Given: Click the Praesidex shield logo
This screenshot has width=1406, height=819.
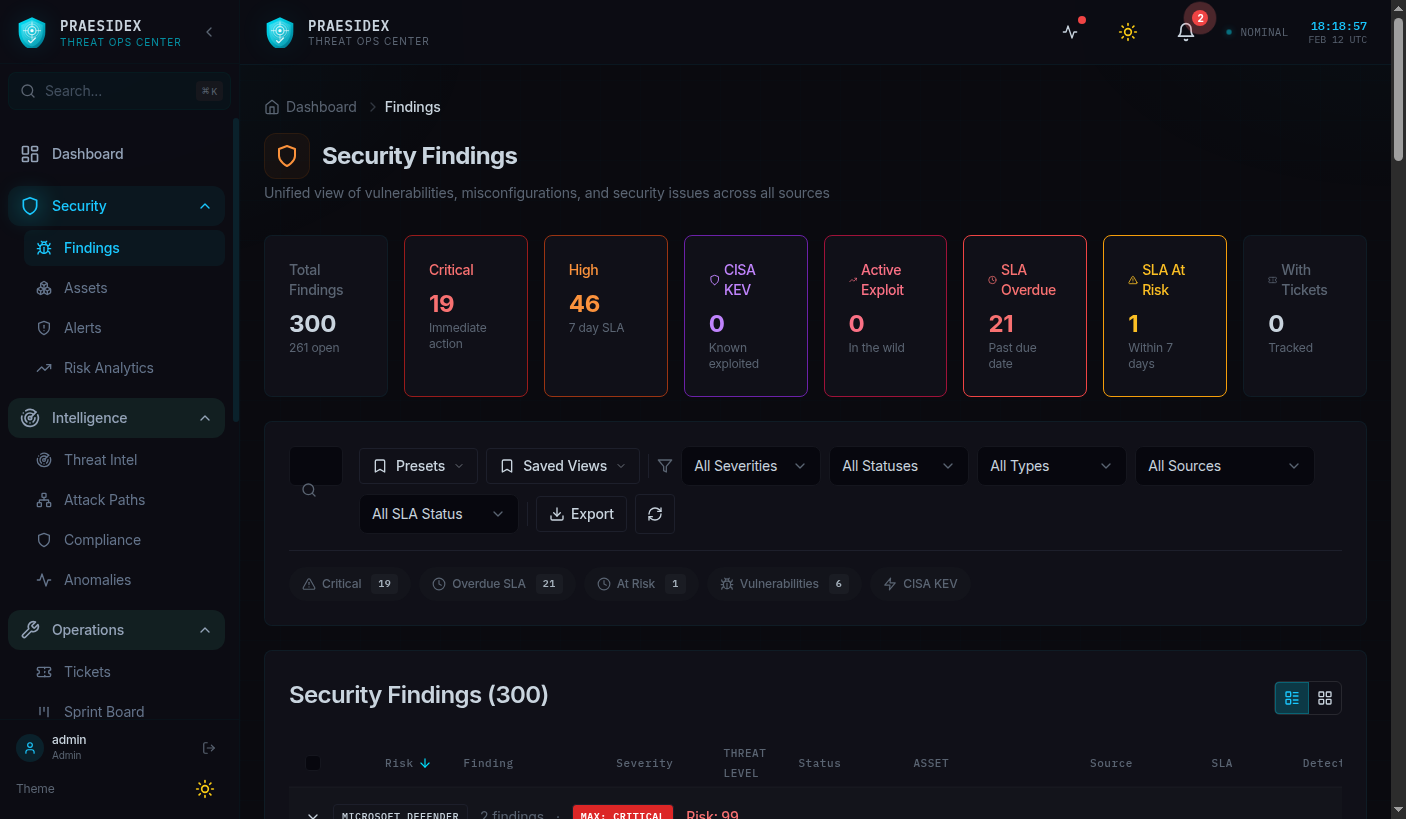Looking at the screenshot, I should click(31, 31).
